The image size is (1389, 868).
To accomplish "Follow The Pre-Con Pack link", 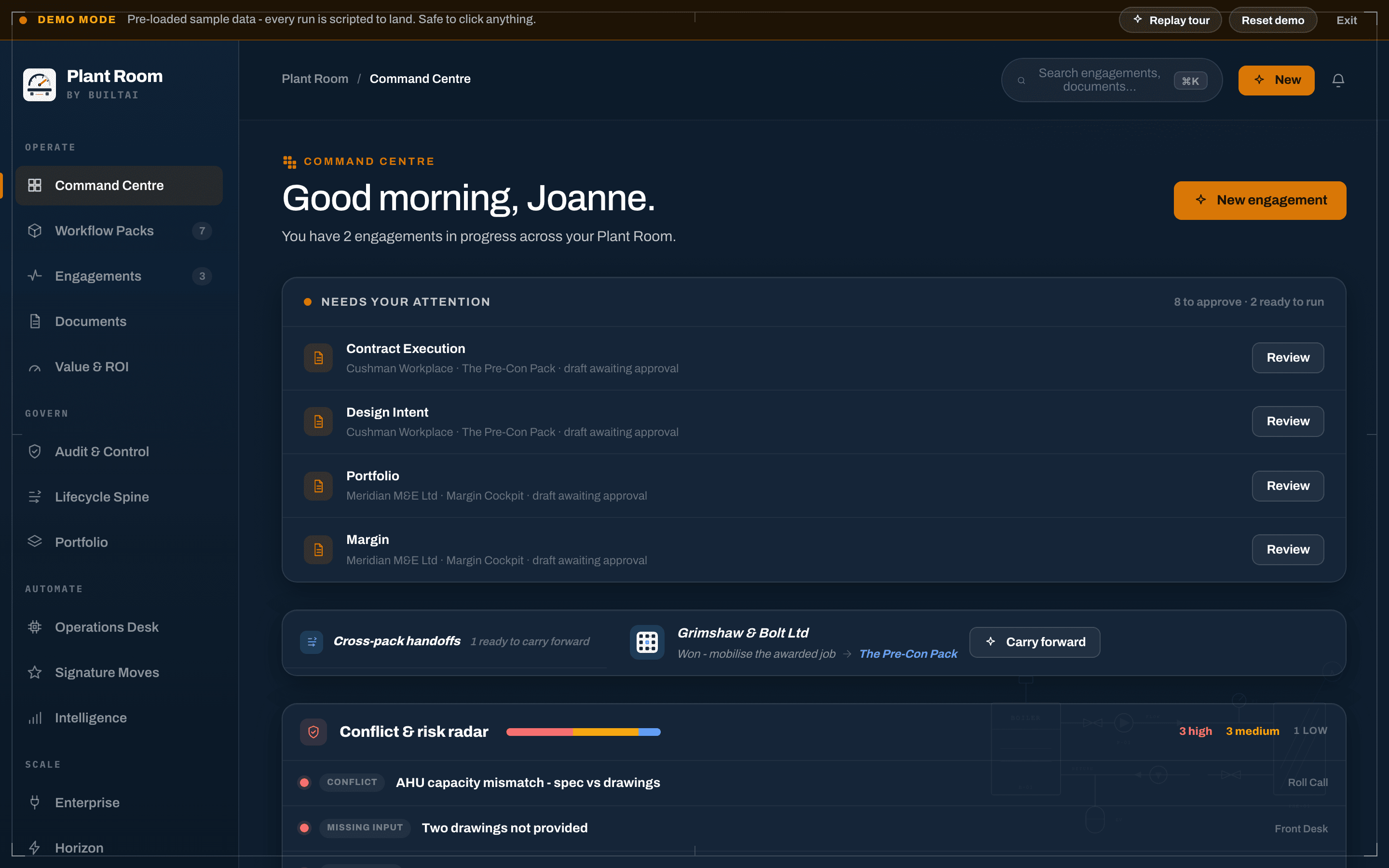I will (908, 654).
